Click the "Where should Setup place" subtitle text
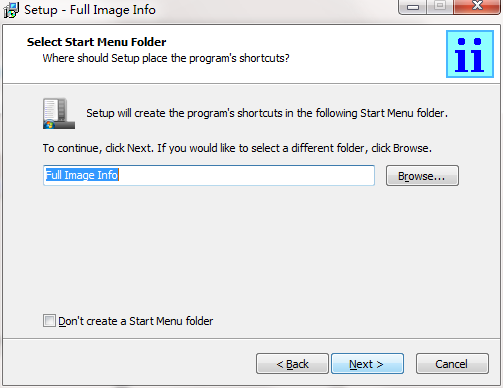Image resolution: width=503 pixels, height=388 pixels. click(166, 58)
